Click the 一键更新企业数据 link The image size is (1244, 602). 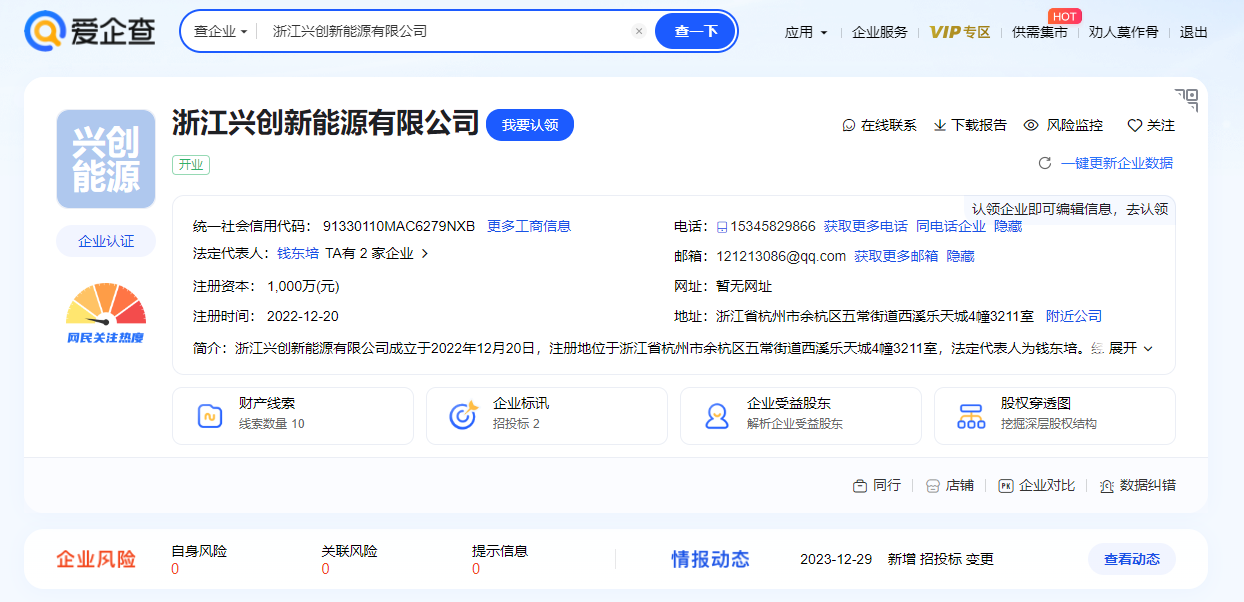click(x=1117, y=163)
